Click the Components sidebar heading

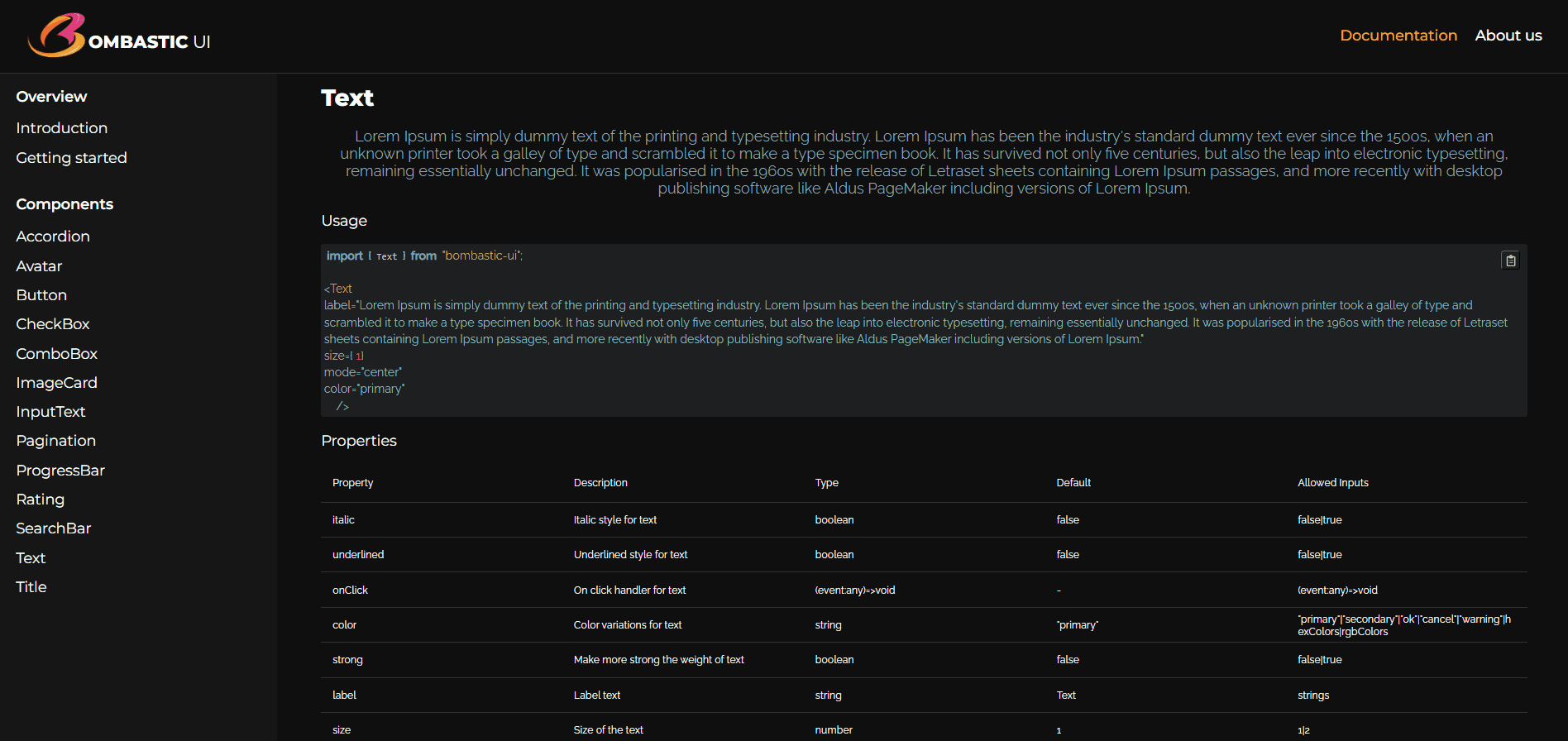click(x=65, y=204)
